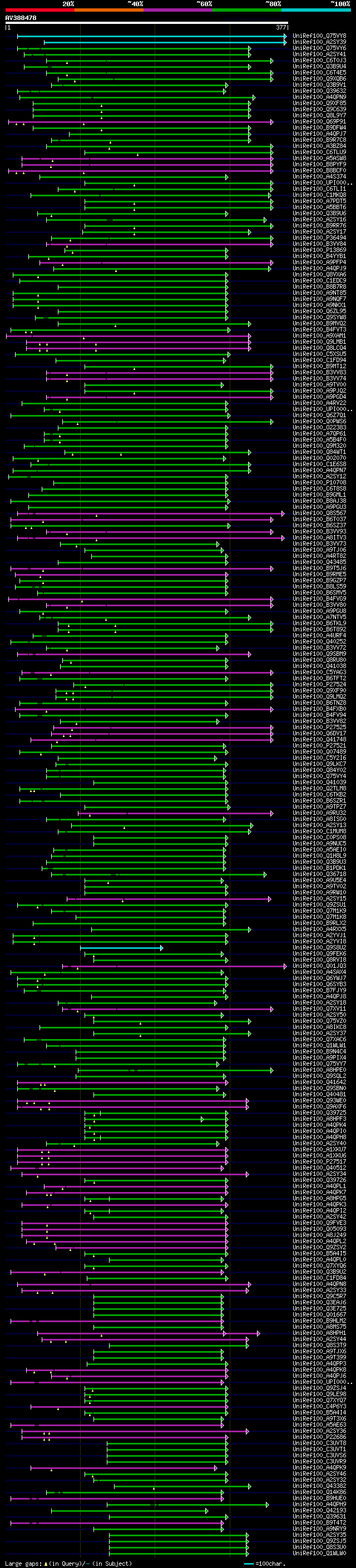
Task: Select hit UniRef100_P36494
Action: 319,238
